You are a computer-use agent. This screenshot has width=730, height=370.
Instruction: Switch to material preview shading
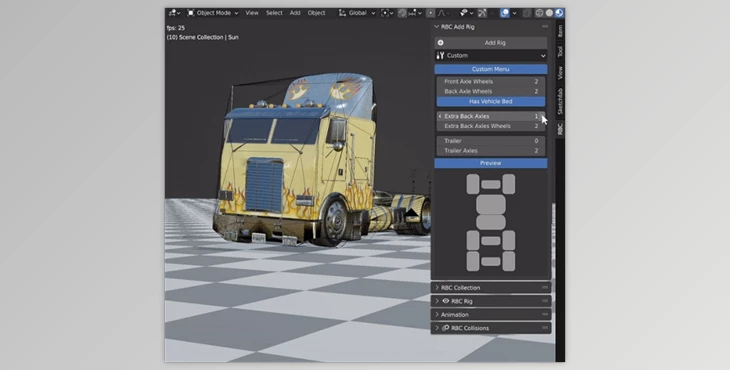[559, 13]
